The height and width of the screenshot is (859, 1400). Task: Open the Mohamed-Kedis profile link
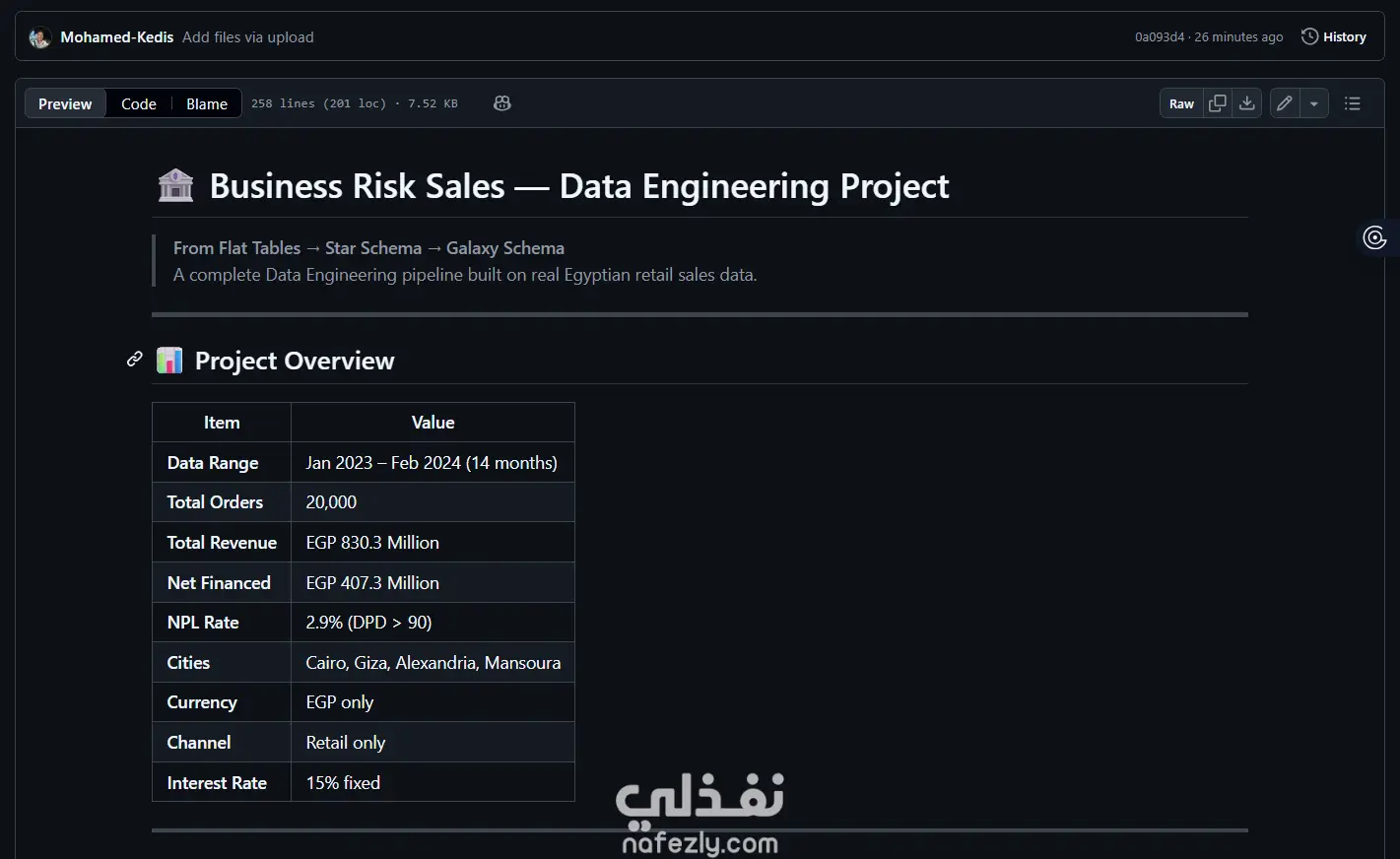click(x=116, y=37)
